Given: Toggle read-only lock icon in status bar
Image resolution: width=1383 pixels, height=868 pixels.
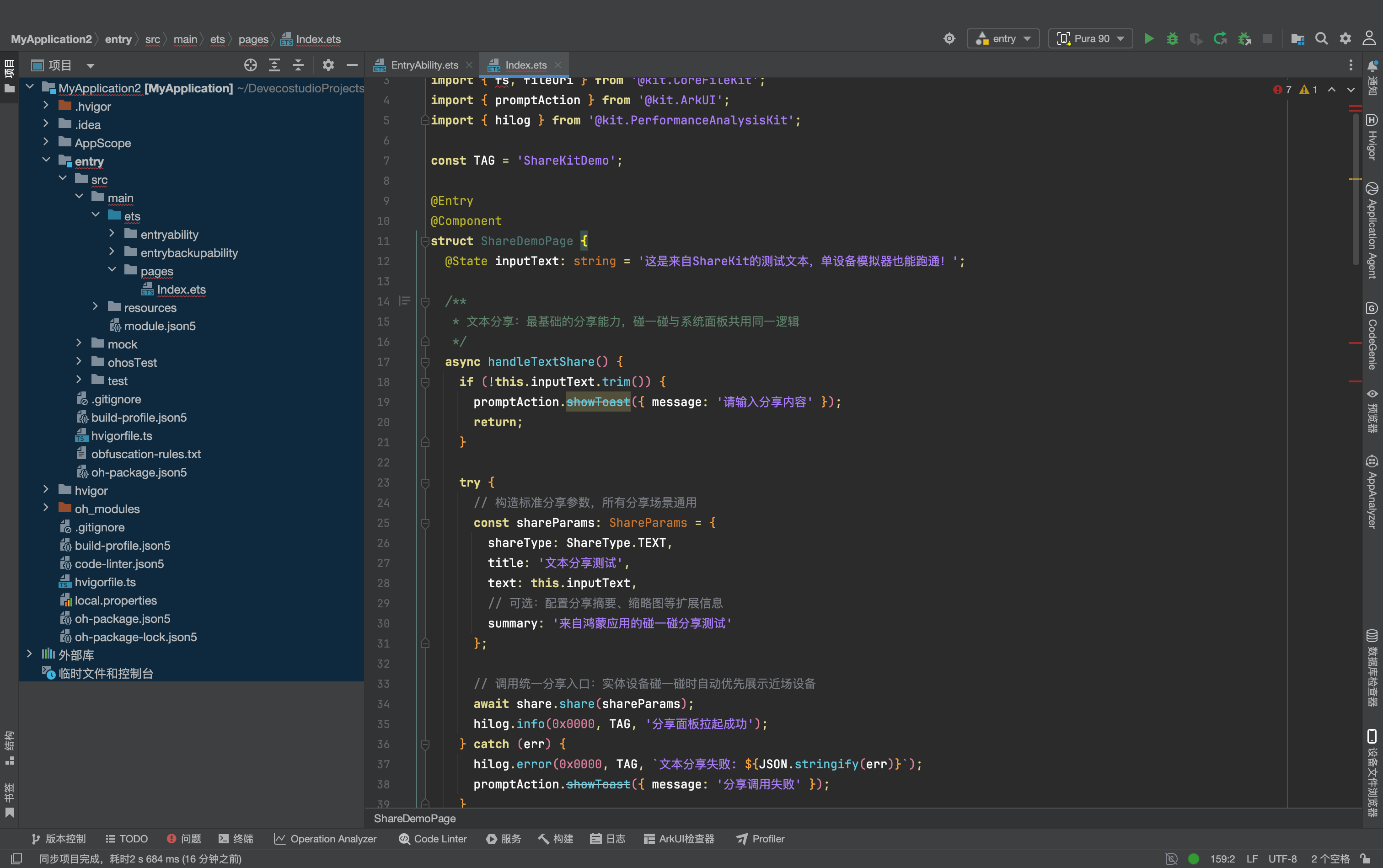Looking at the screenshot, I should tap(1366, 858).
